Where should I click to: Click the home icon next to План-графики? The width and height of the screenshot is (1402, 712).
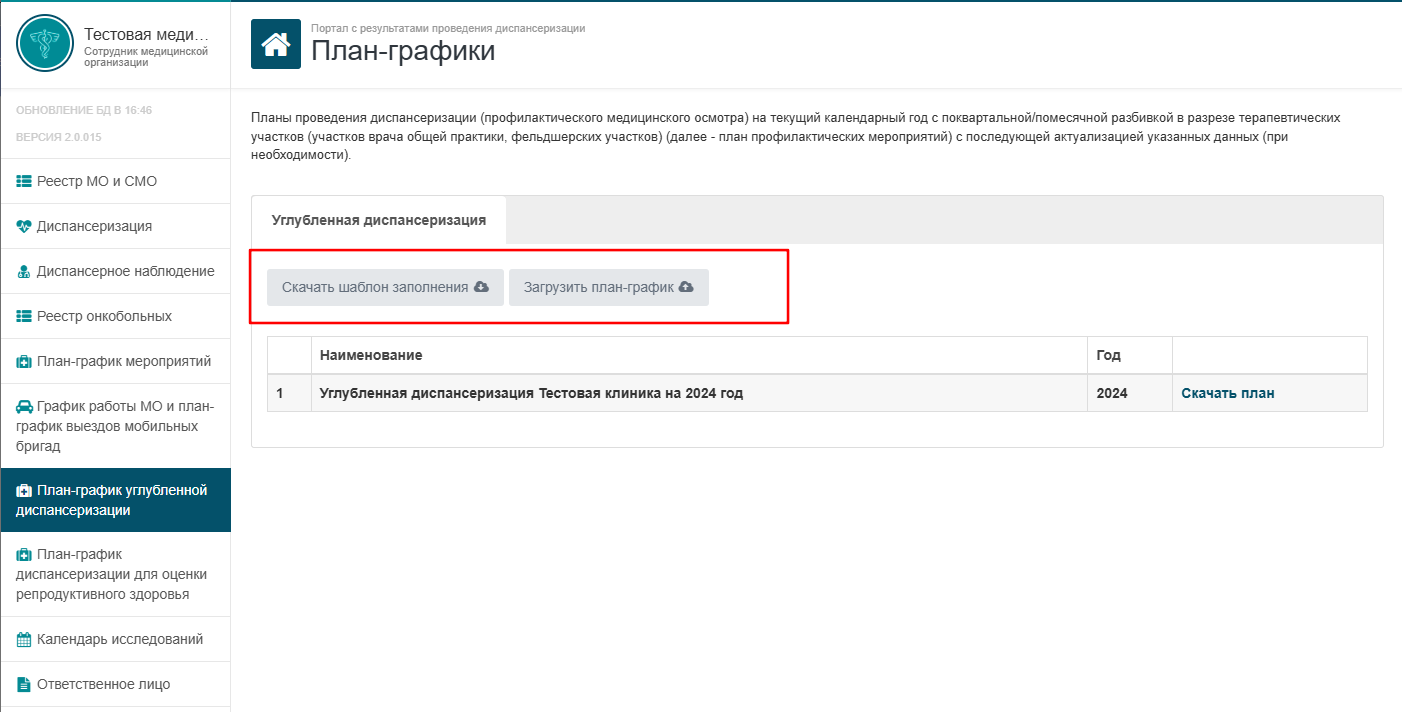275,44
